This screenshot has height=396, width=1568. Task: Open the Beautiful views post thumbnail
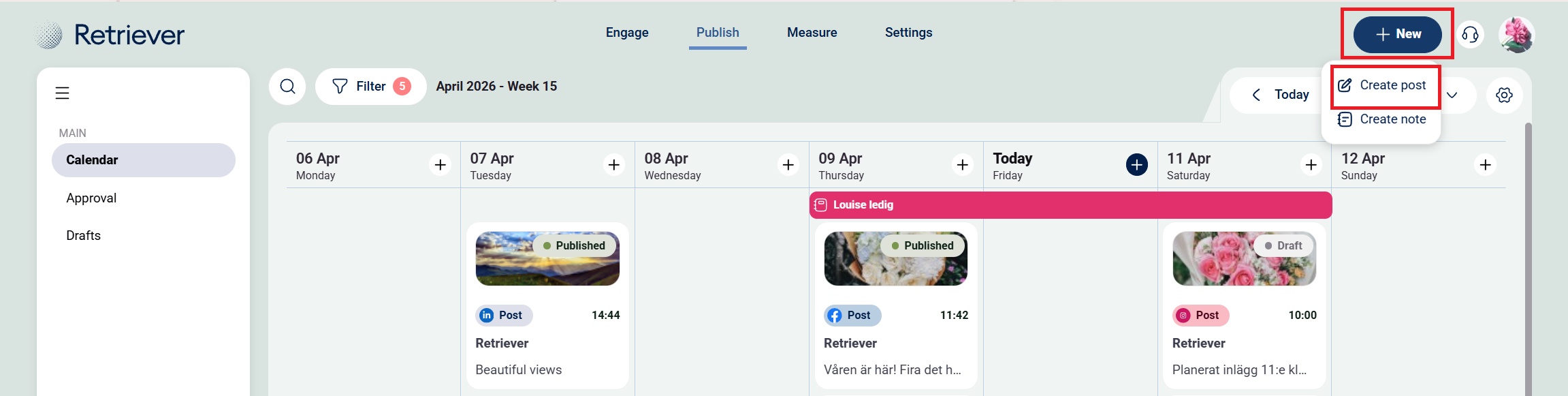pyautogui.click(x=547, y=259)
